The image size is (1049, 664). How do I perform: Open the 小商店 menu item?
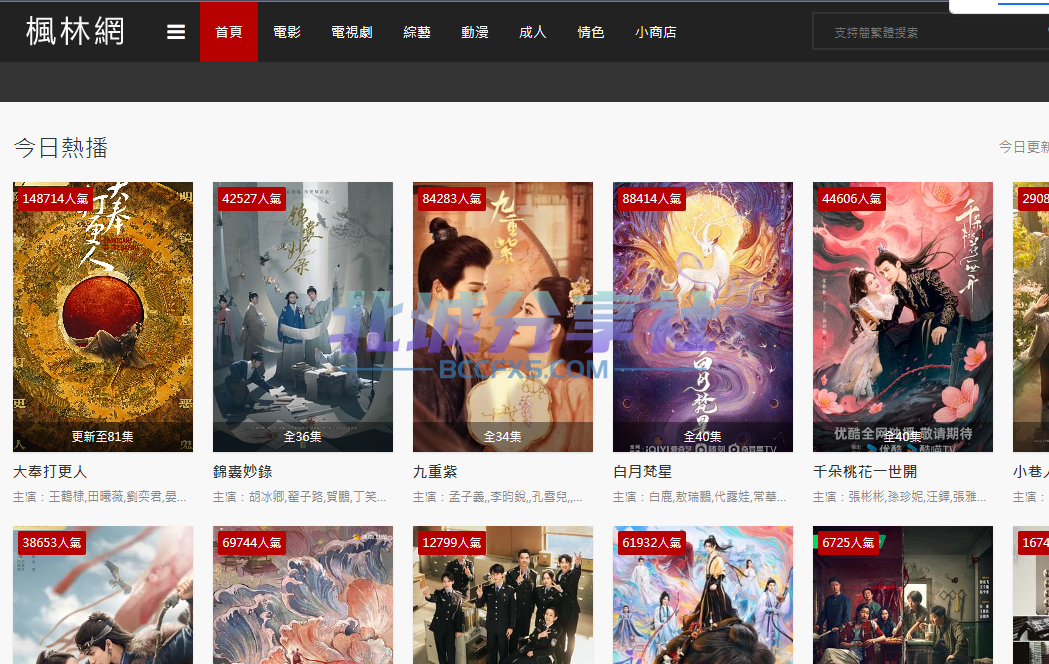[656, 32]
